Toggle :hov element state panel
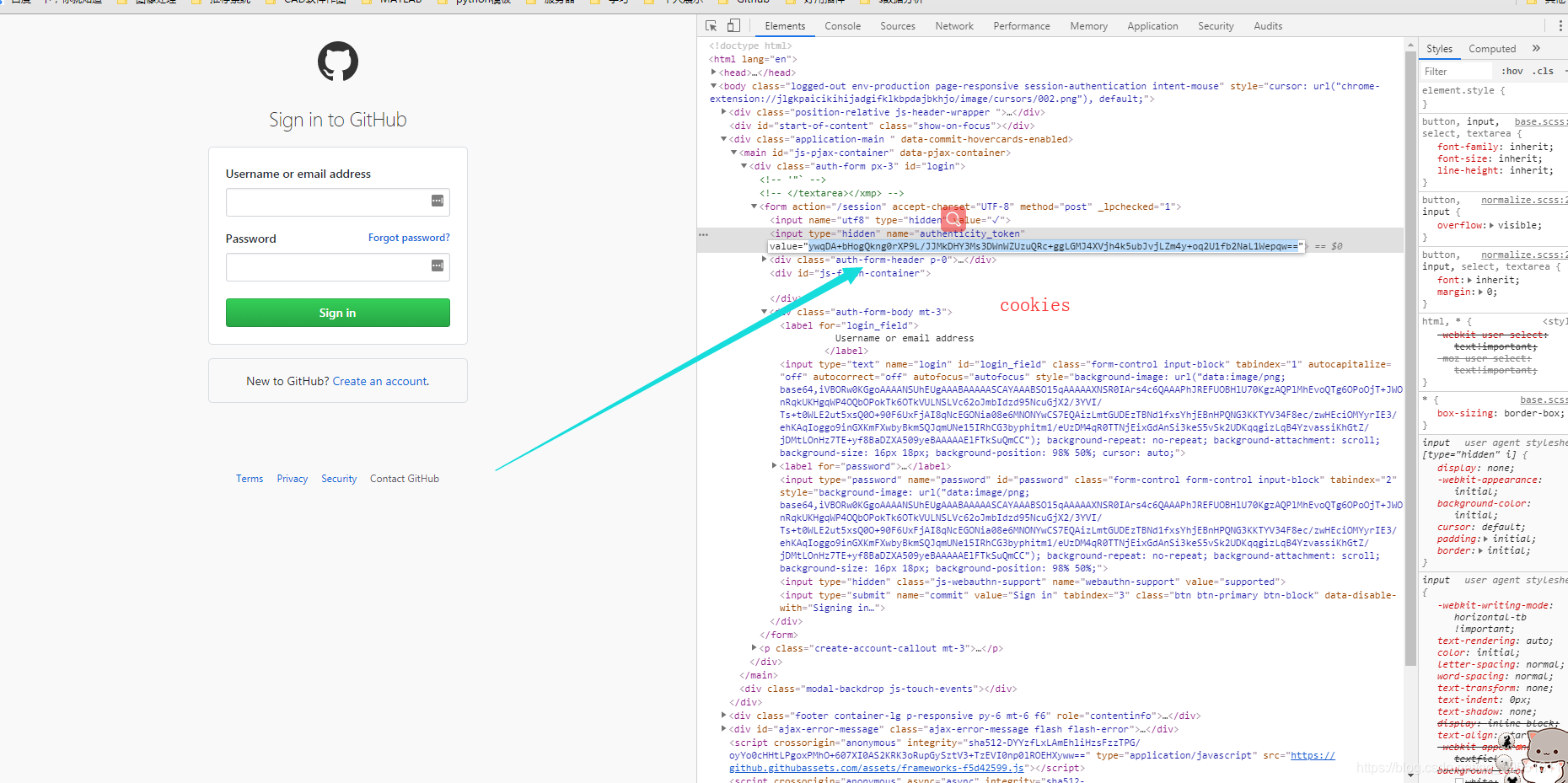Screen dimensions: 1568x783 coord(1512,72)
